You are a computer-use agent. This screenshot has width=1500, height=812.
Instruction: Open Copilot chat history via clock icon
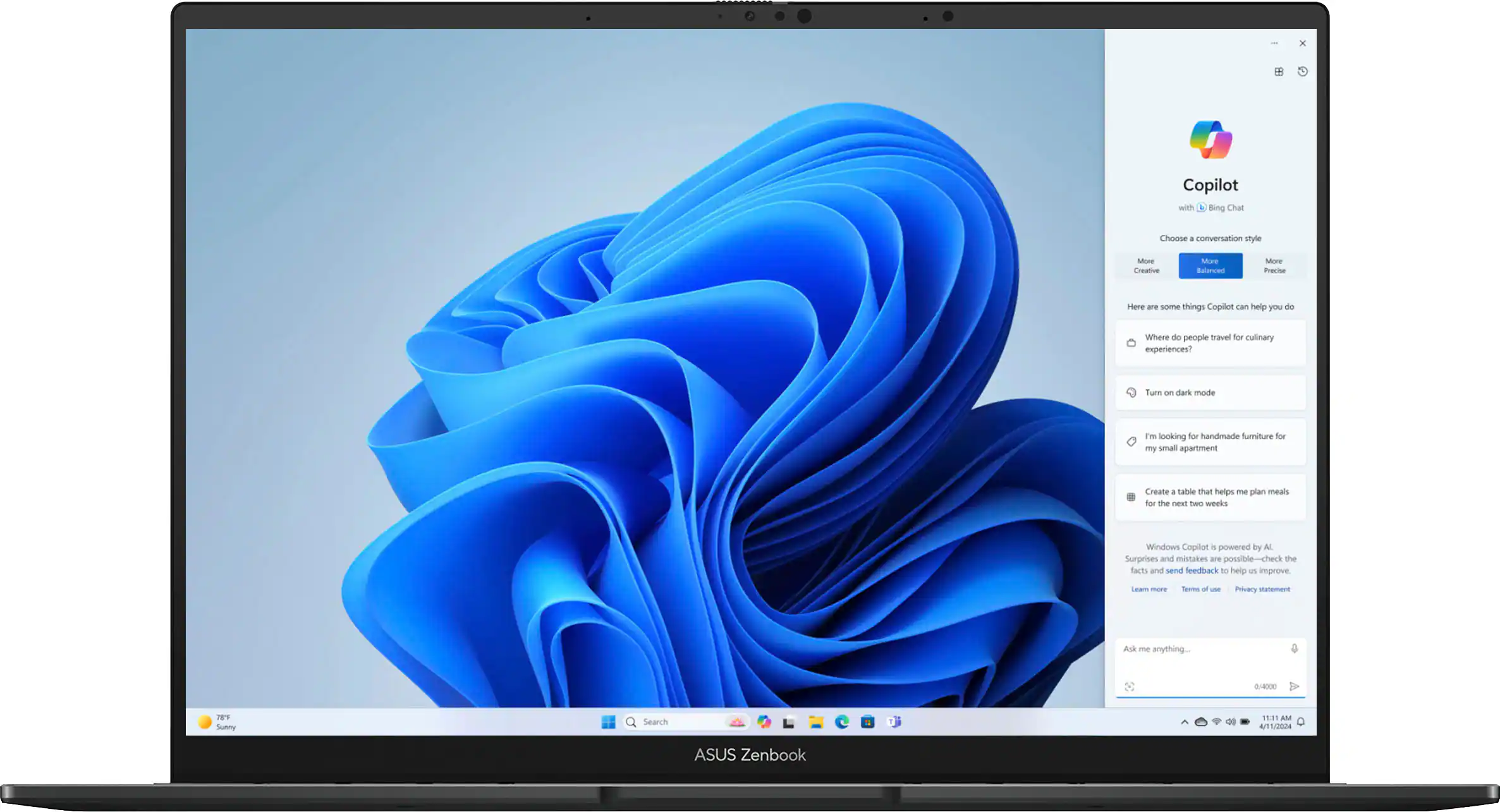(x=1303, y=71)
